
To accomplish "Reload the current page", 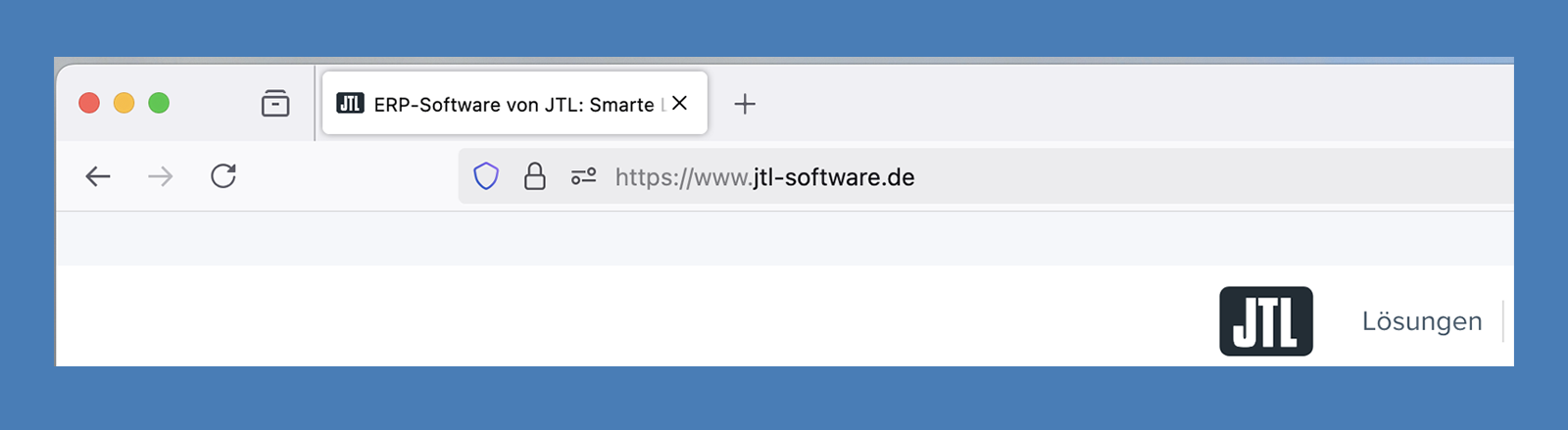I will (x=223, y=176).
